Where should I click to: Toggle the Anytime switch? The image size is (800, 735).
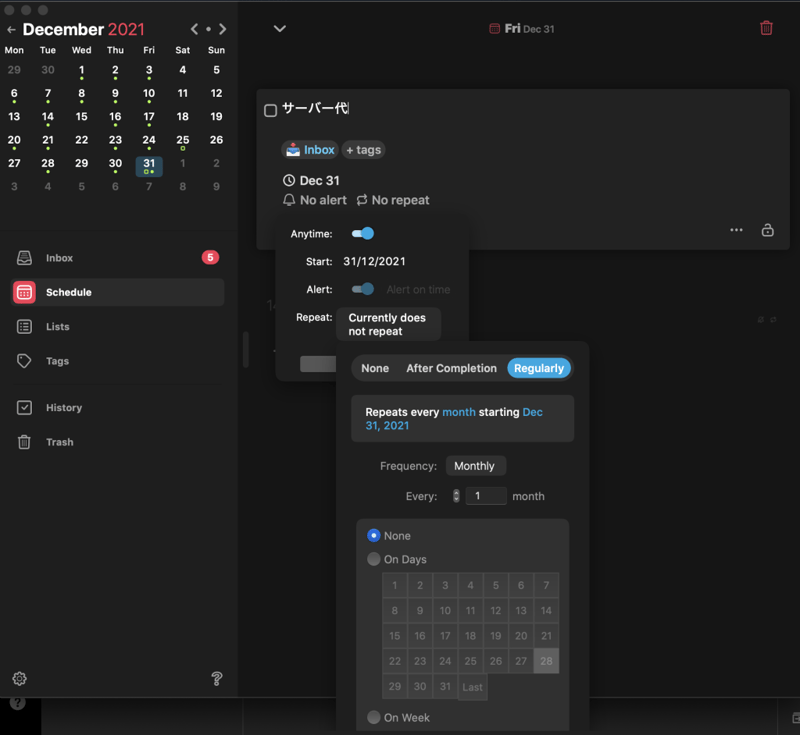coord(363,234)
